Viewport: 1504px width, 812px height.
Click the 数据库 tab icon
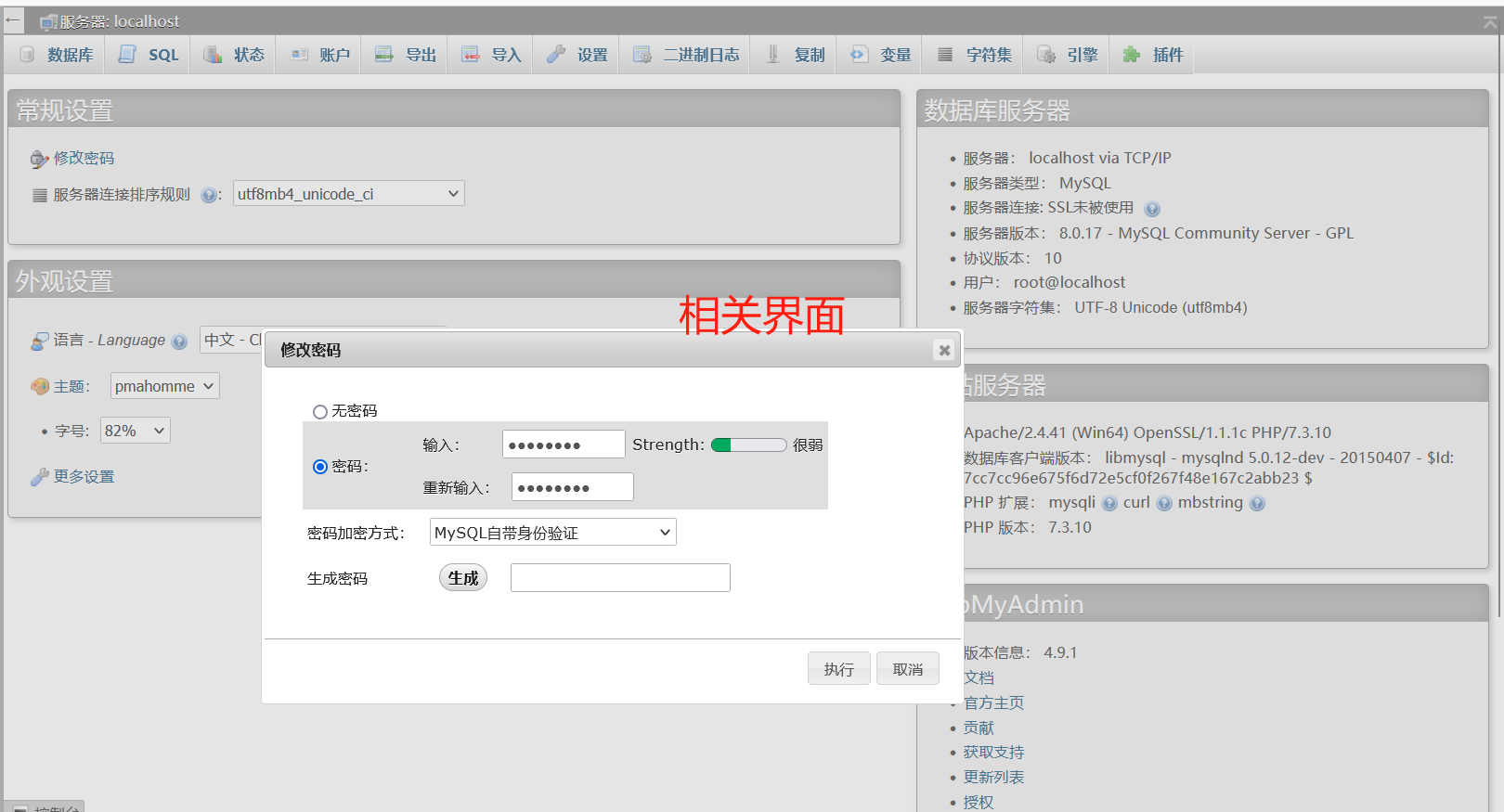(x=27, y=55)
